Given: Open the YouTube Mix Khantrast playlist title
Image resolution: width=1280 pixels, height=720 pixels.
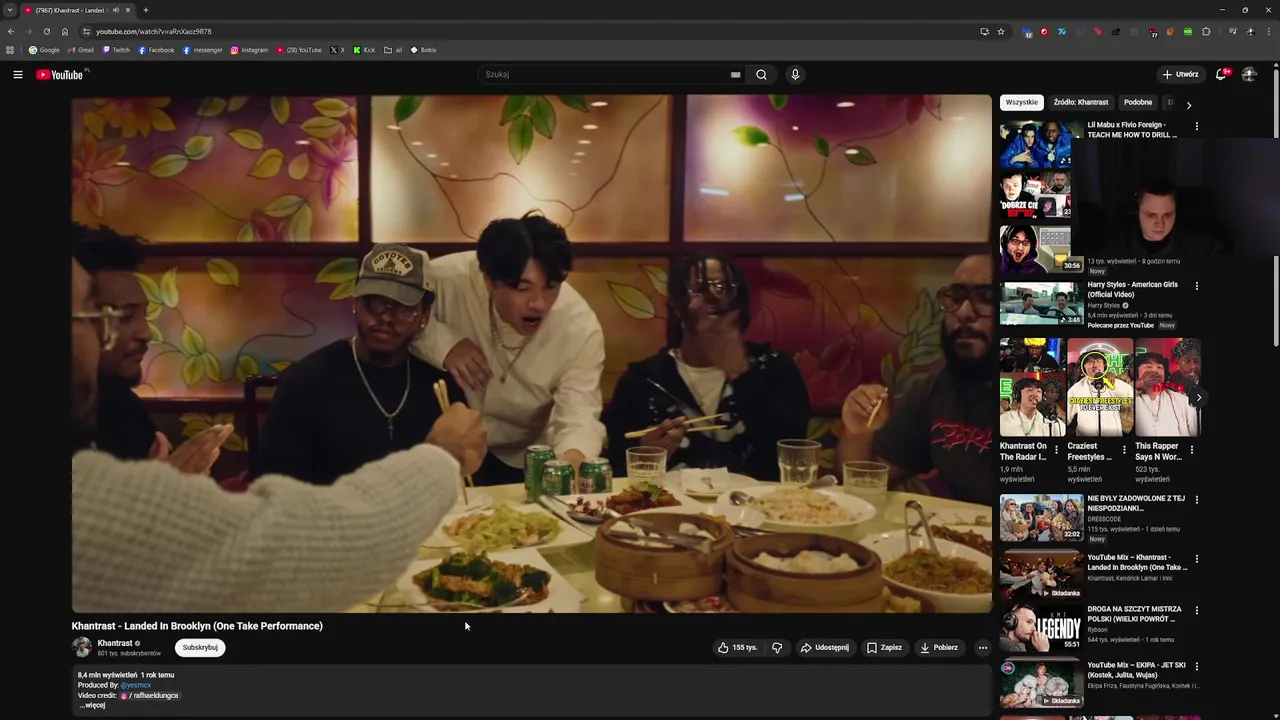Looking at the screenshot, I should pyautogui.click(x=1138, y=562).
